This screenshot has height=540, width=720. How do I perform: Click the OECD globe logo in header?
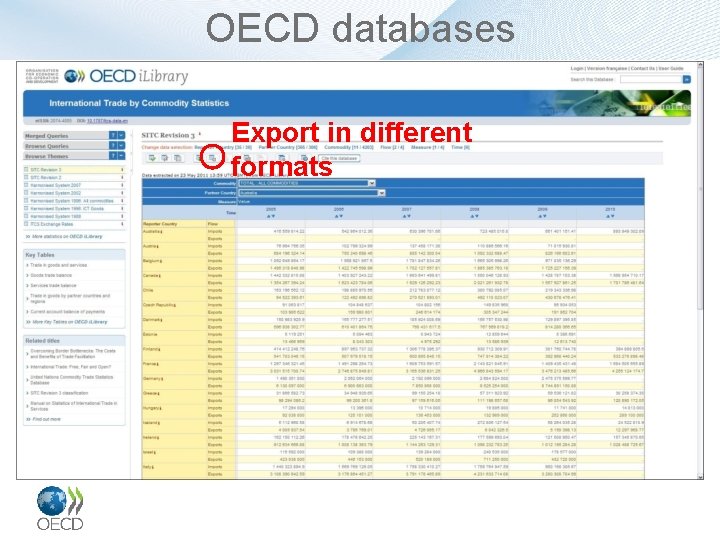click(x=74, y=76)
